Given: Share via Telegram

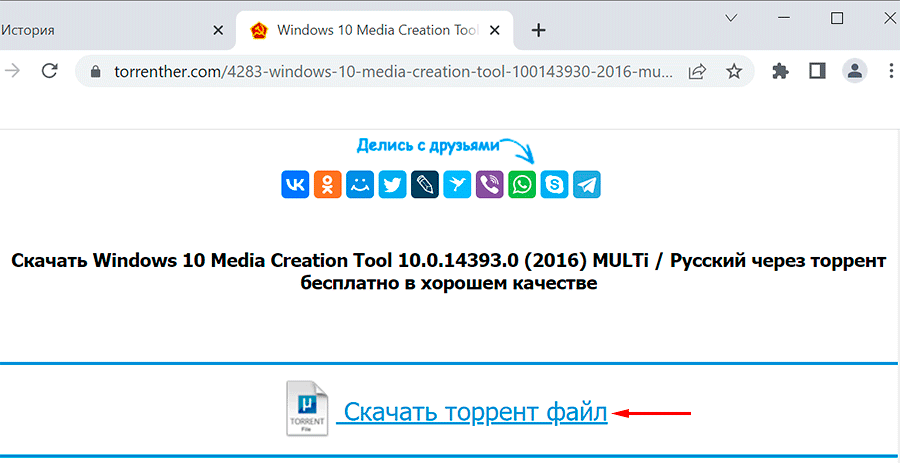Looking at the screenshot, I should [587, 185].
